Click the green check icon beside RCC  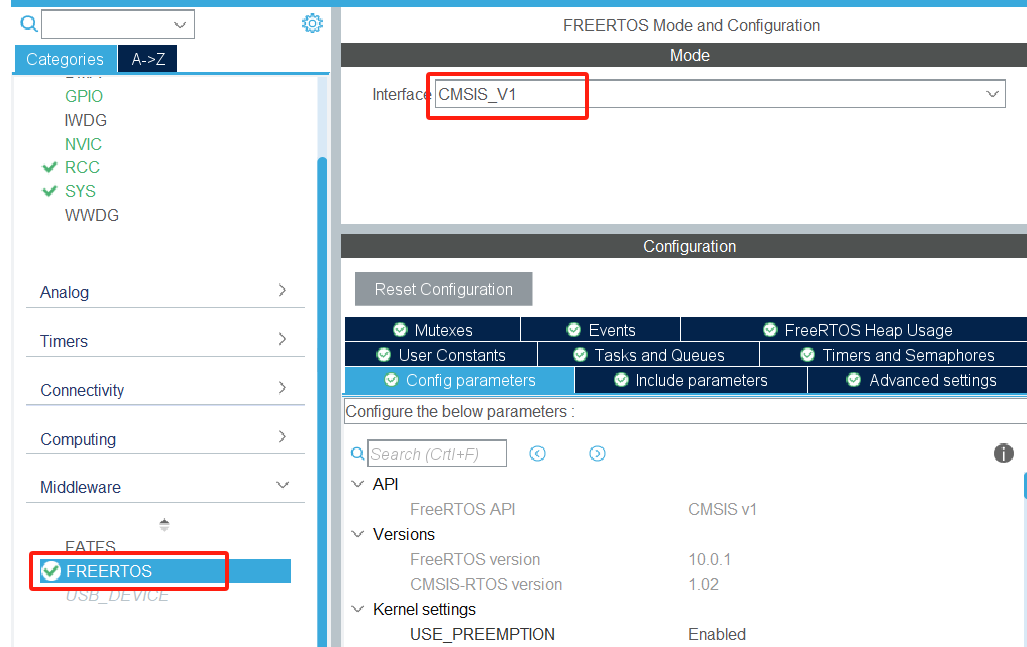pyautogui.click(x=50, y=167)
